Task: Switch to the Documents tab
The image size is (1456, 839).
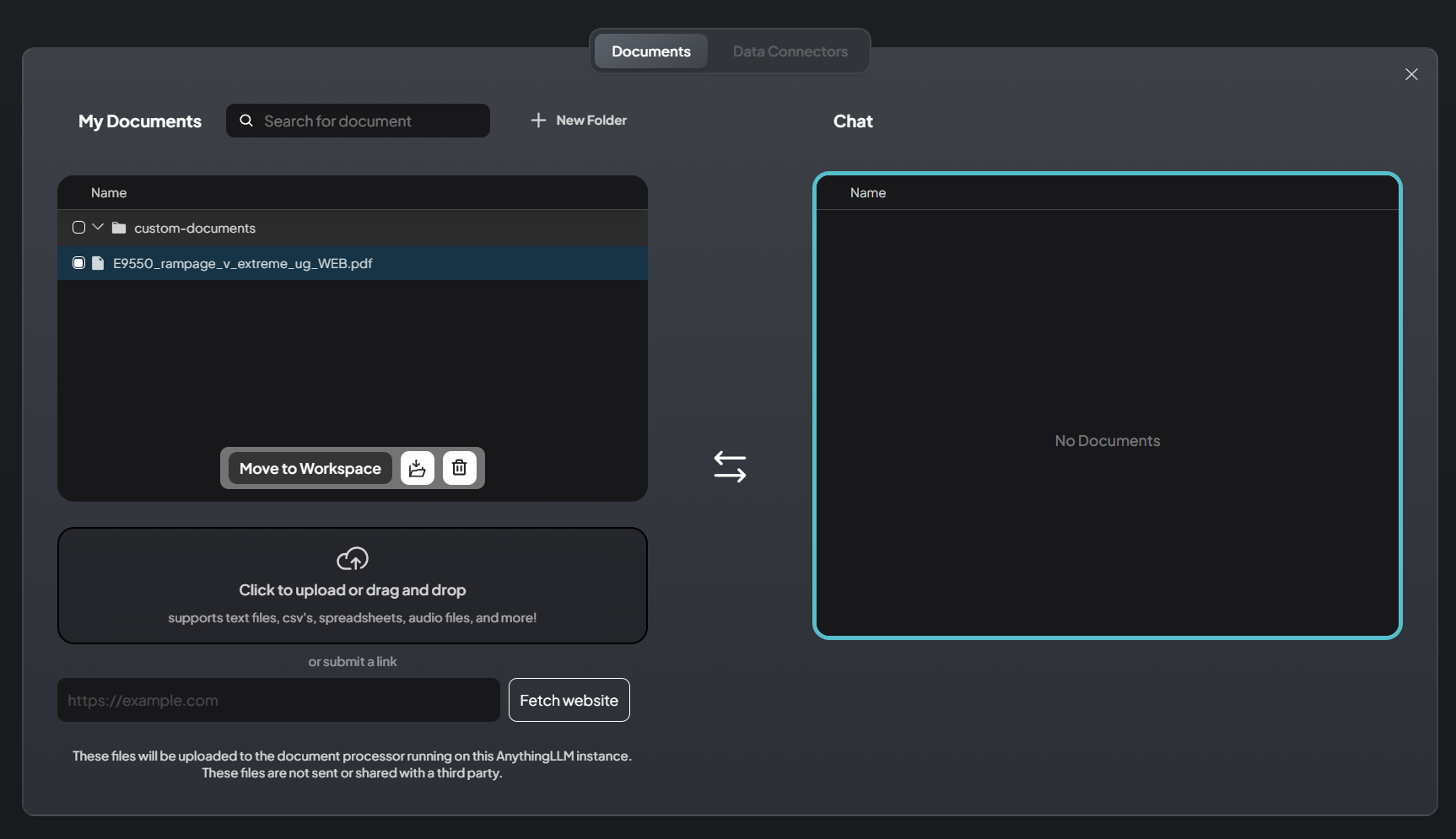Action: coord(650,51)
